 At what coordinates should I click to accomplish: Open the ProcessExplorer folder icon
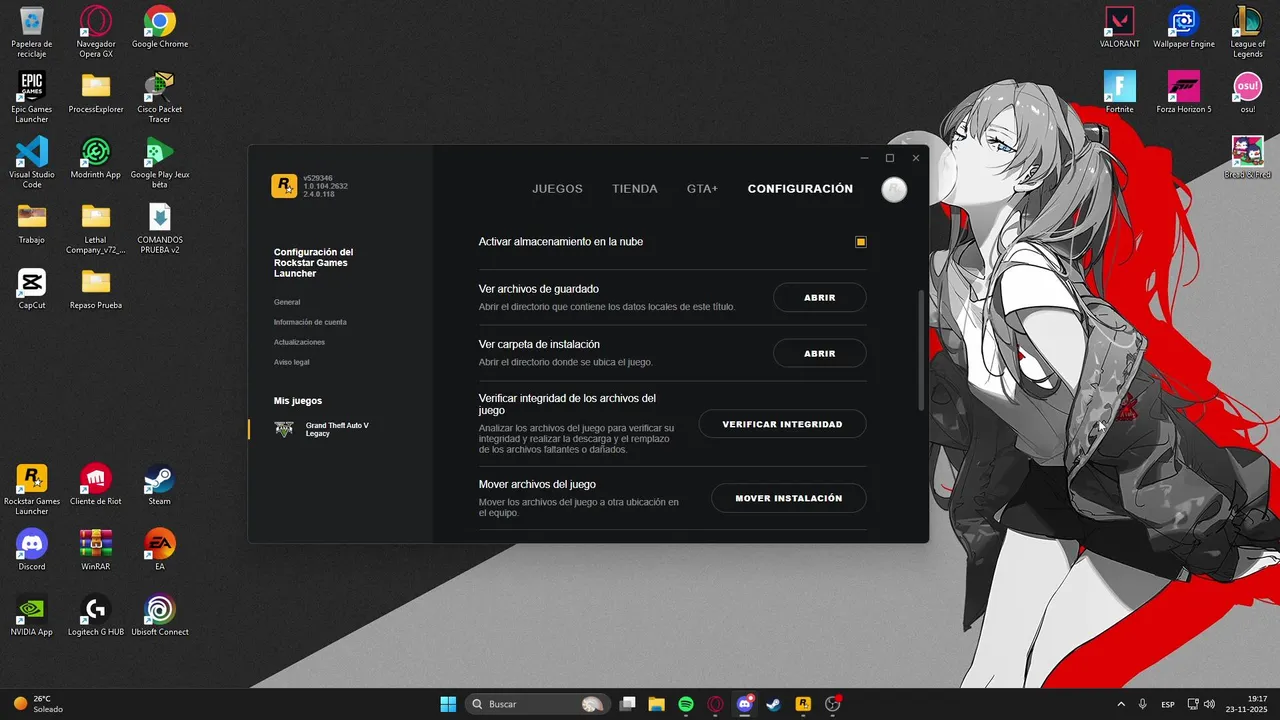coord(96,92)
